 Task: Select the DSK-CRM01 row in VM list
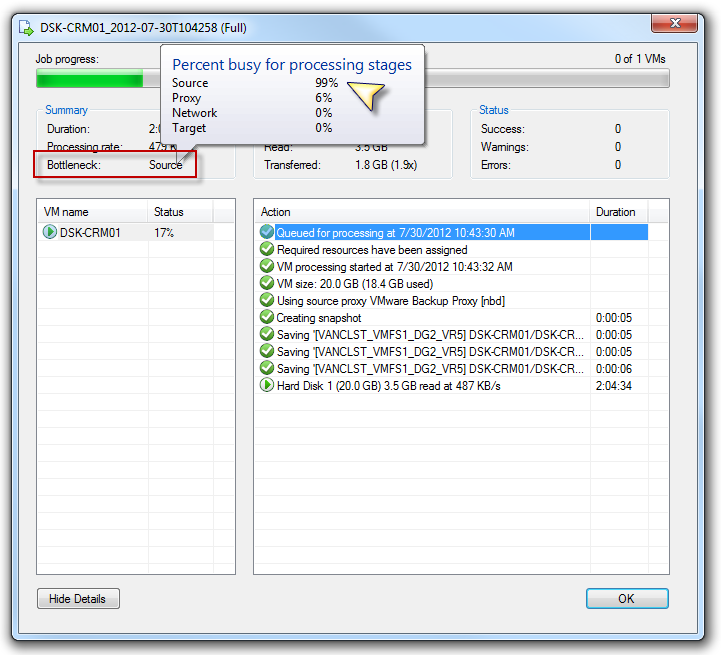[x=88, y=233]
